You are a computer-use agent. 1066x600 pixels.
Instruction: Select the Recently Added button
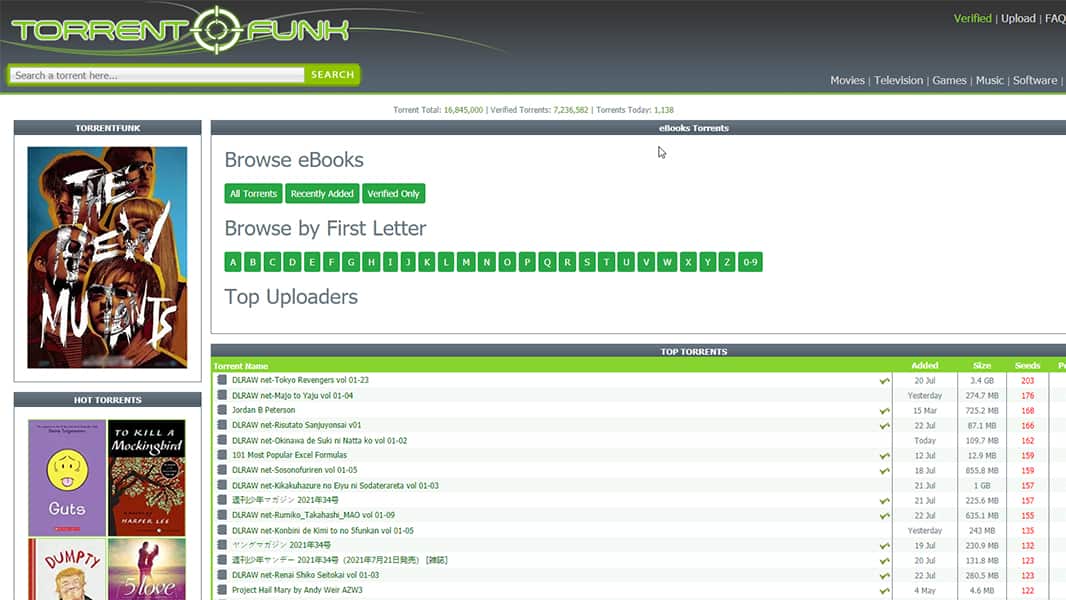322,194
